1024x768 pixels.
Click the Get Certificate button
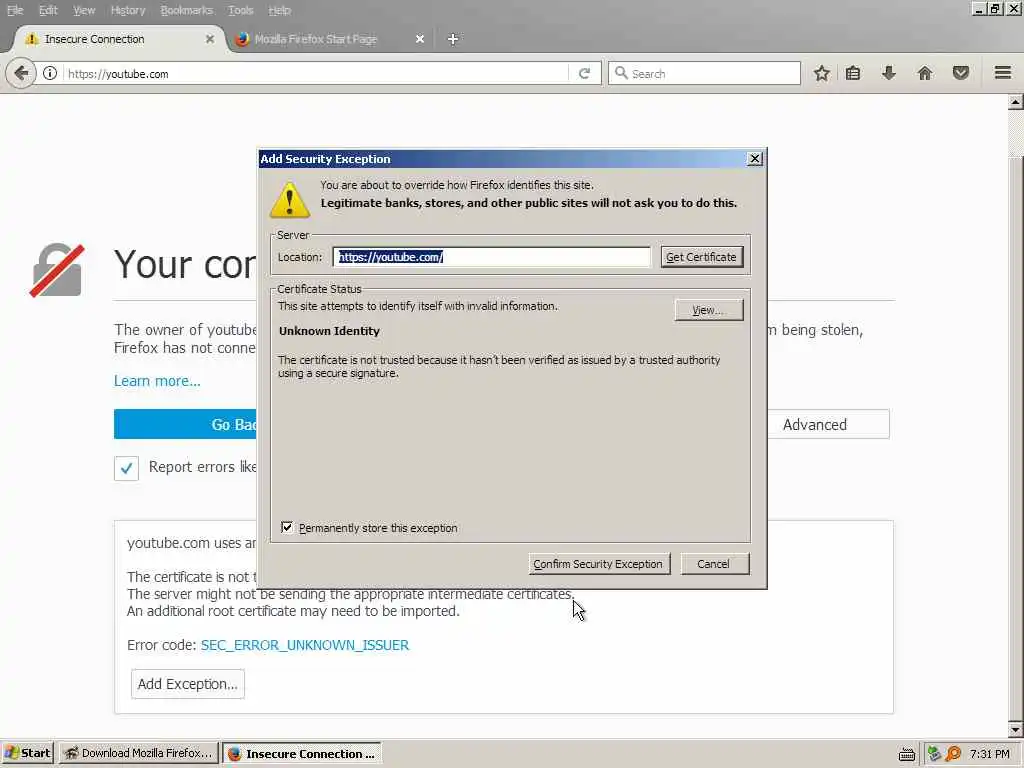click(701, 257)
